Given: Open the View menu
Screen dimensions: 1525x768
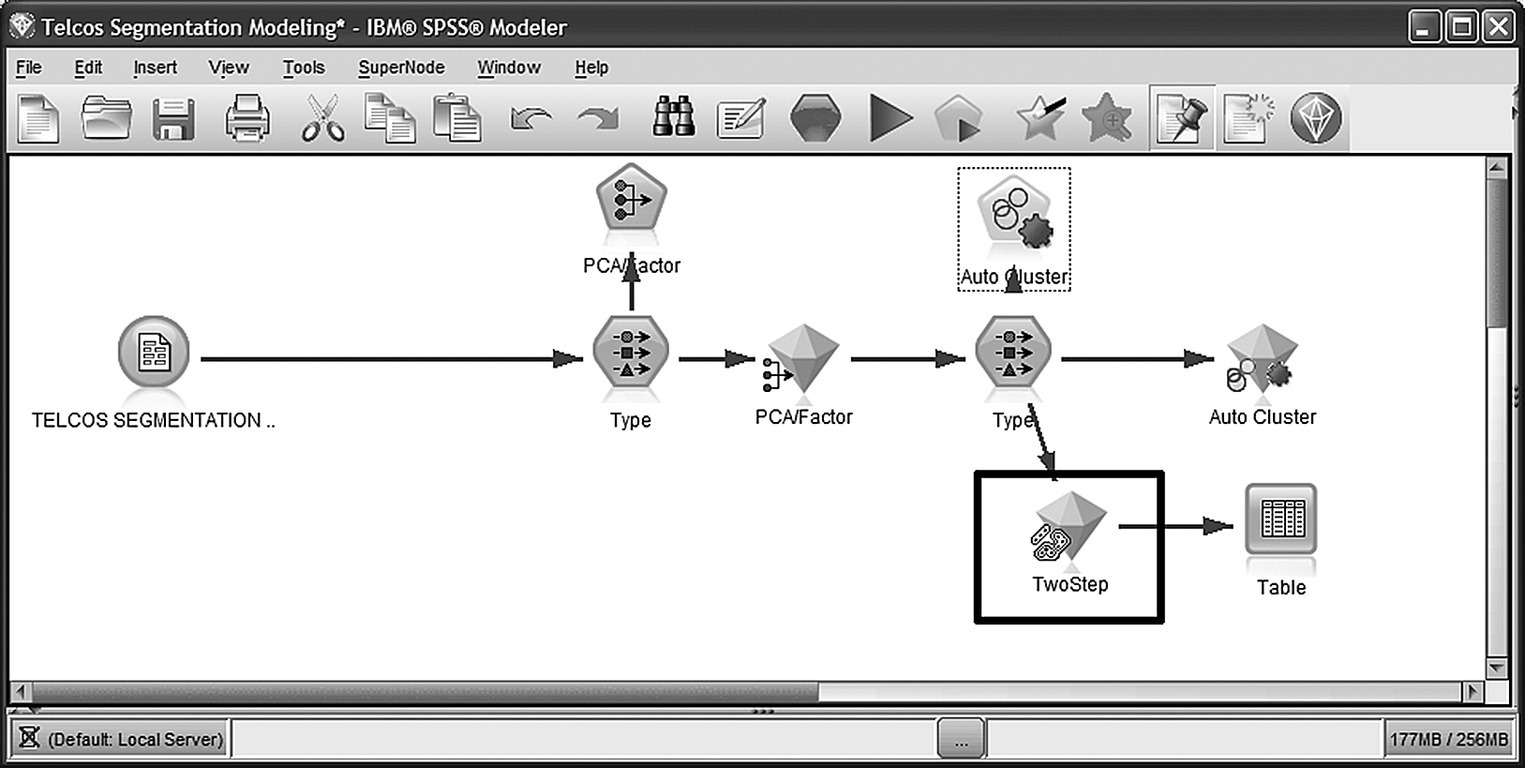Looking at the screenshot, I should pyautogui.click(x=228, y=67).
